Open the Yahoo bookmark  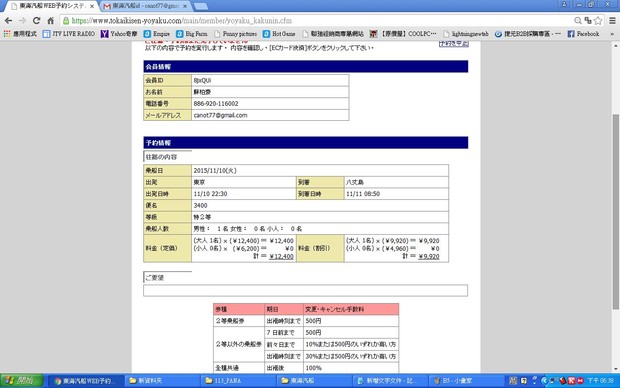(119, 34)
